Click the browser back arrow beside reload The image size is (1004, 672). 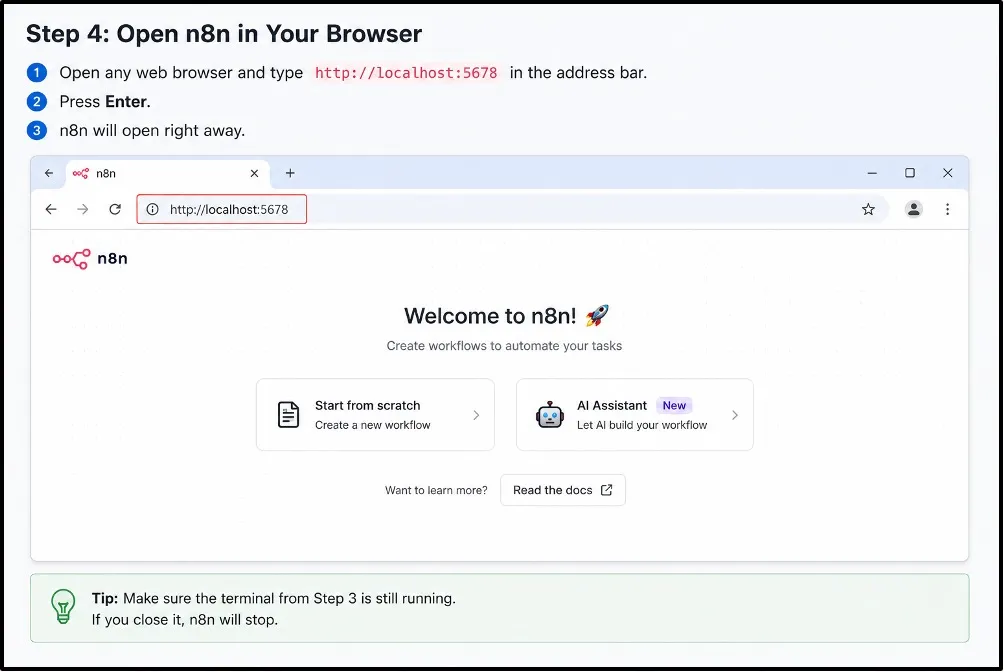(51, 209)
